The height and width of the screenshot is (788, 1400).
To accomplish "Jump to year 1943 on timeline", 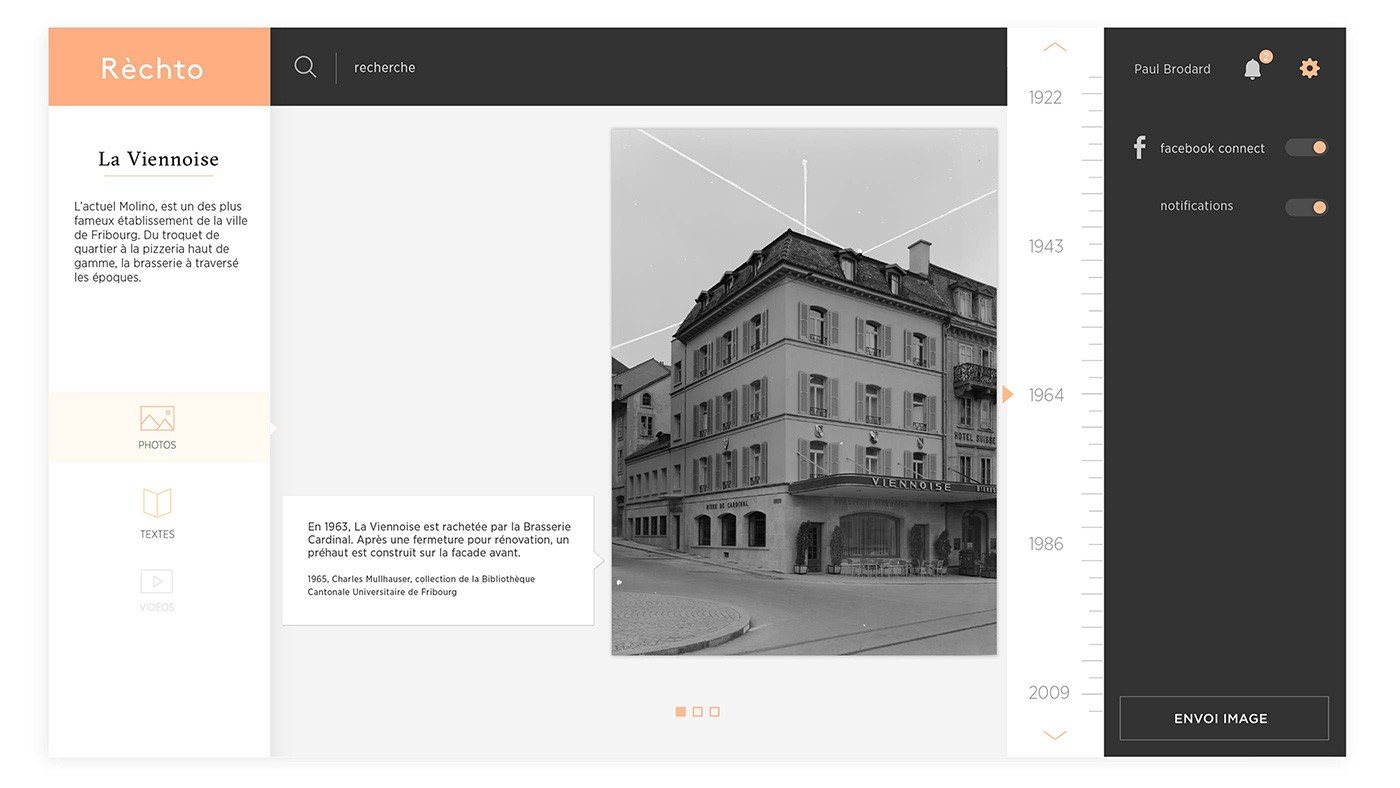I will tap(1046, 246).
